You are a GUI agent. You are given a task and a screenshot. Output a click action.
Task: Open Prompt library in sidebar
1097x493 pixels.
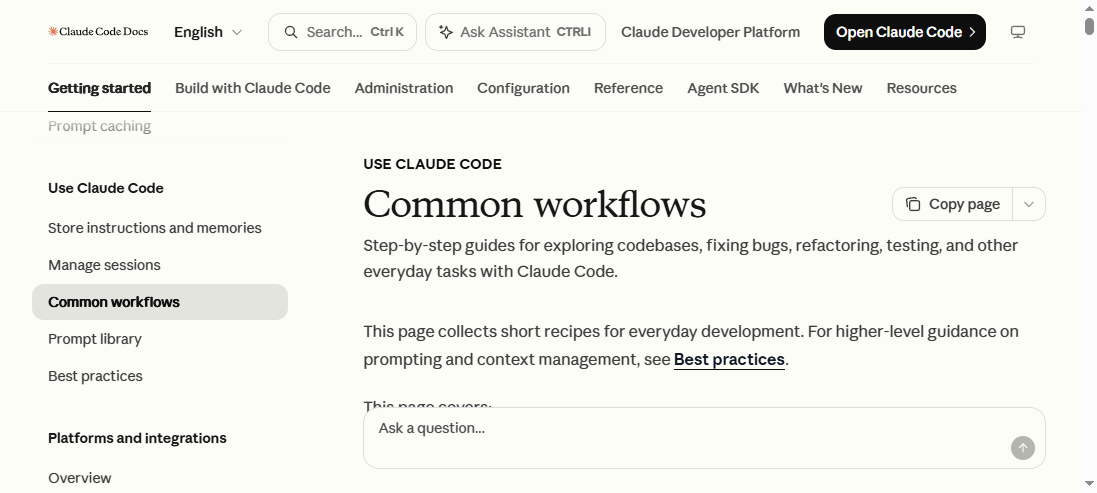pyautogui.click(x=94, y=339)
